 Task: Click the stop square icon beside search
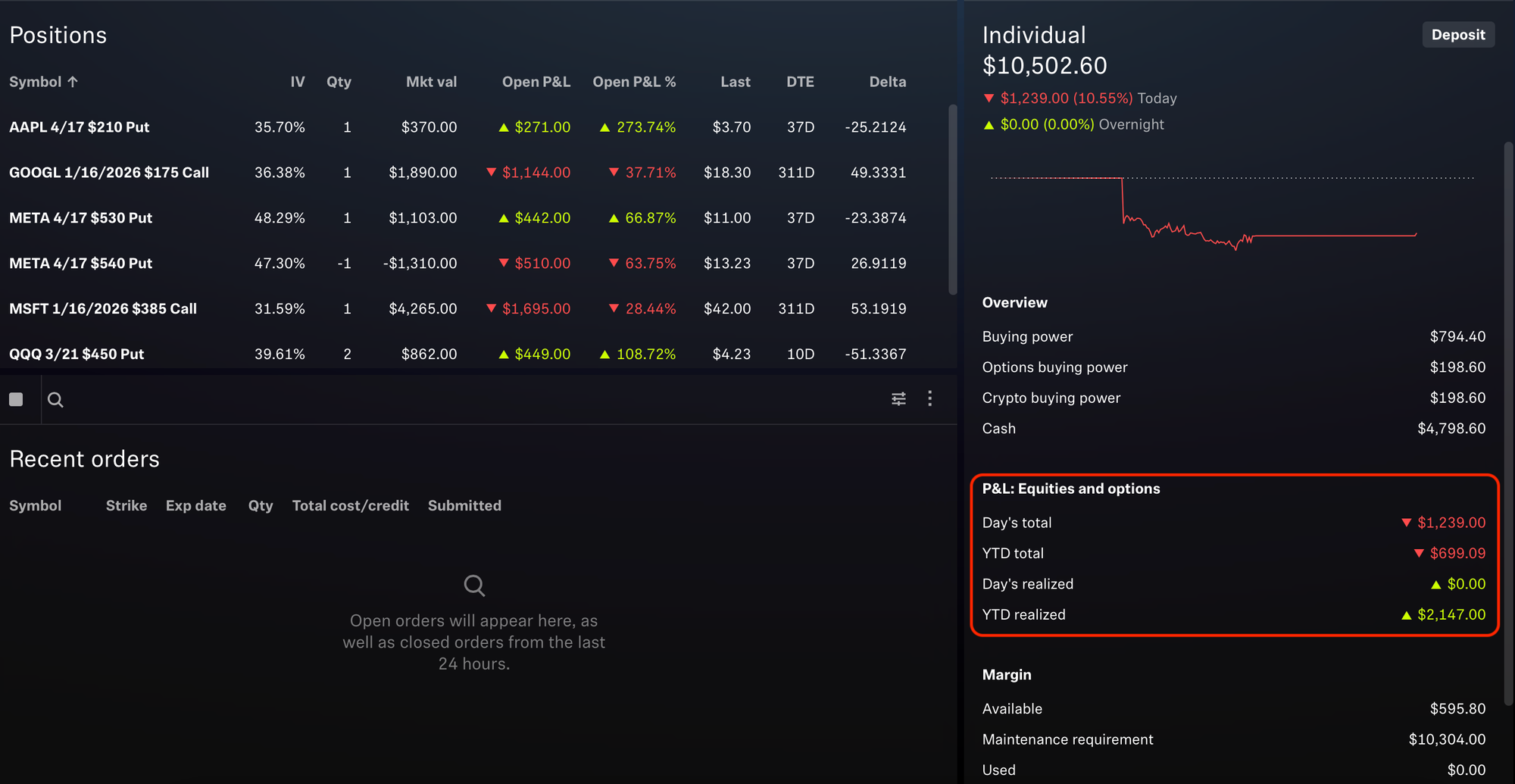coord(16,399)
